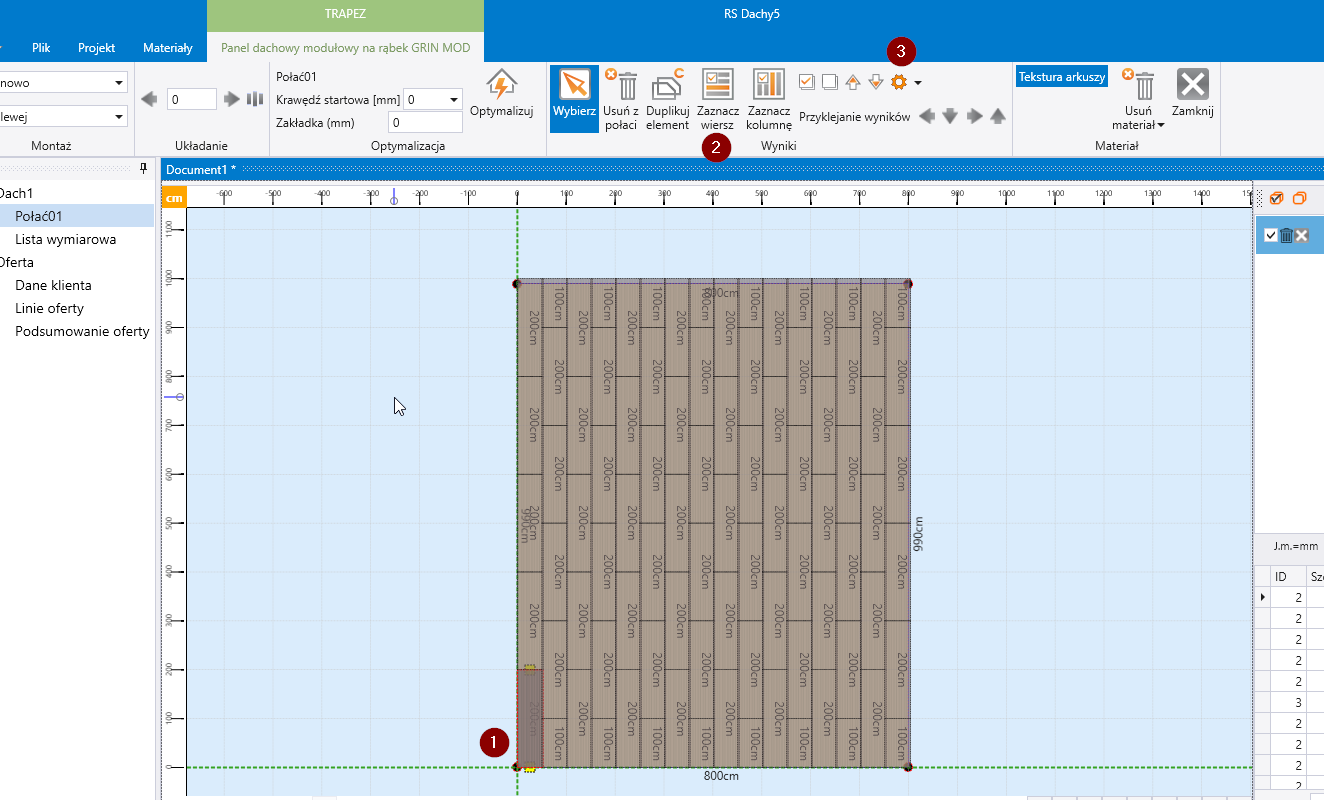Viewport: 1324px width, 800px height.
Task: Toggle the checkbox in the right panel row
Action: click(1270, 235)
